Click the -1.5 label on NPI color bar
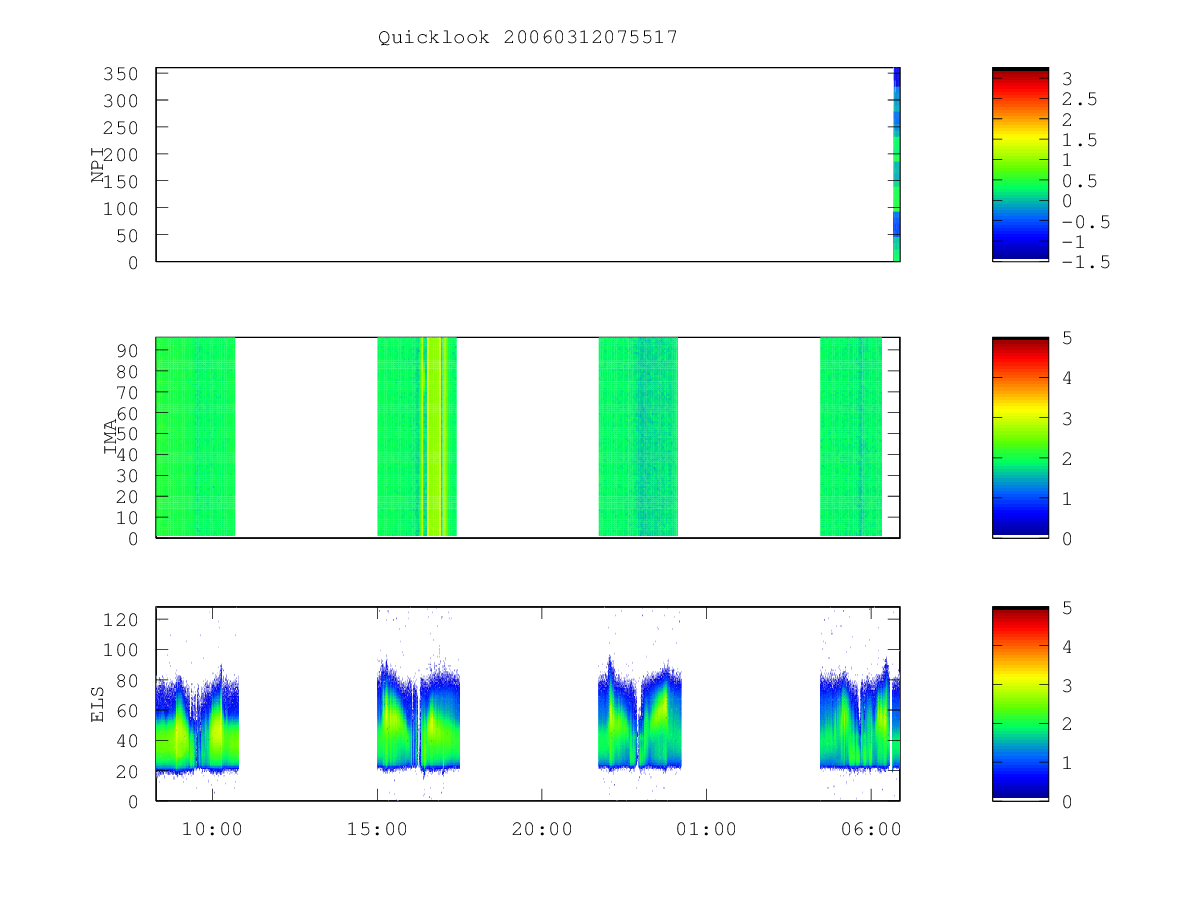This screenshot has height=900, width=1200. coord(1085,262)
